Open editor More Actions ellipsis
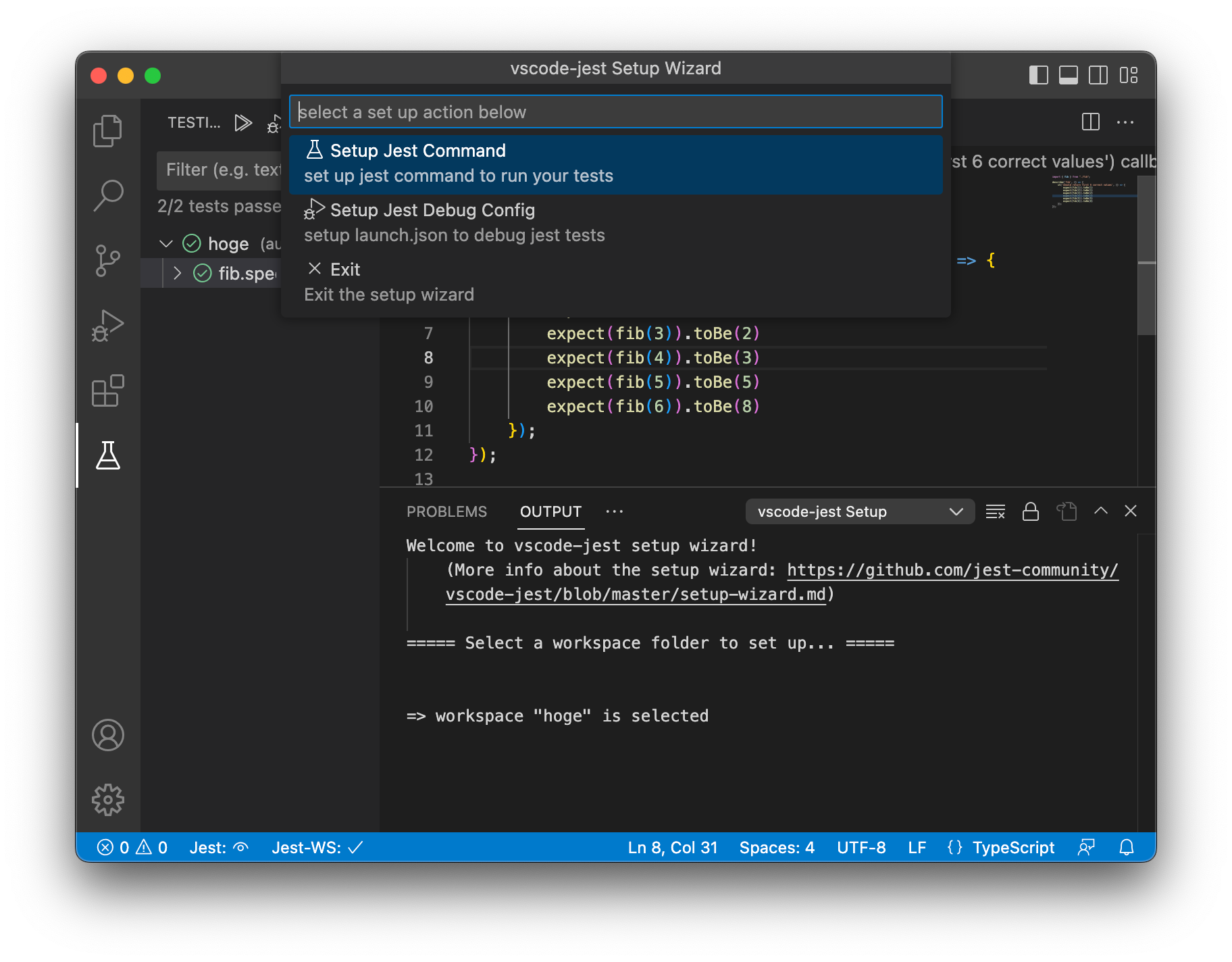 pos(1125,122)
